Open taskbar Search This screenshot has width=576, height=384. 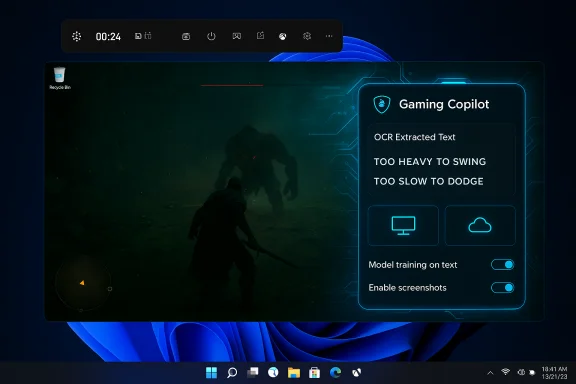coord(232,373)
